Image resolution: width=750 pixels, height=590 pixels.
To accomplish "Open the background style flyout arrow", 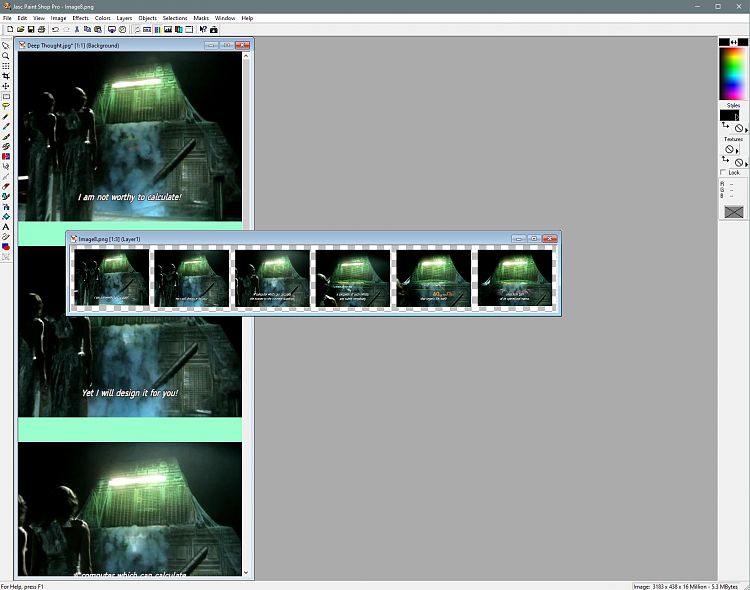I will click(746, 130).
